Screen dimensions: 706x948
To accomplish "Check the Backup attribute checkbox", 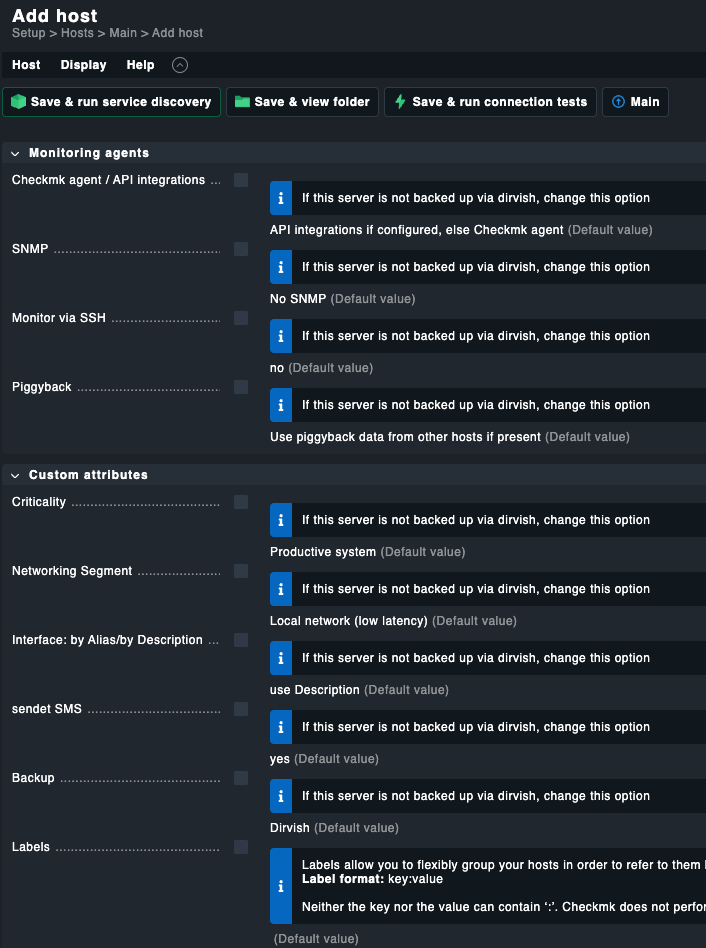I will click(241, 778).
